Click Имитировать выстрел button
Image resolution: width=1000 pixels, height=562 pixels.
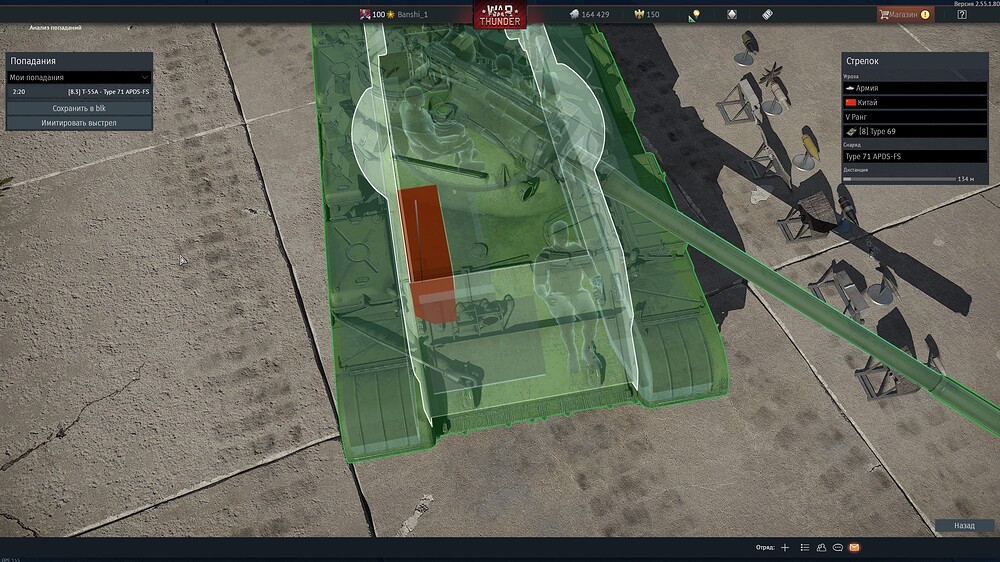(x=79, y=123)
